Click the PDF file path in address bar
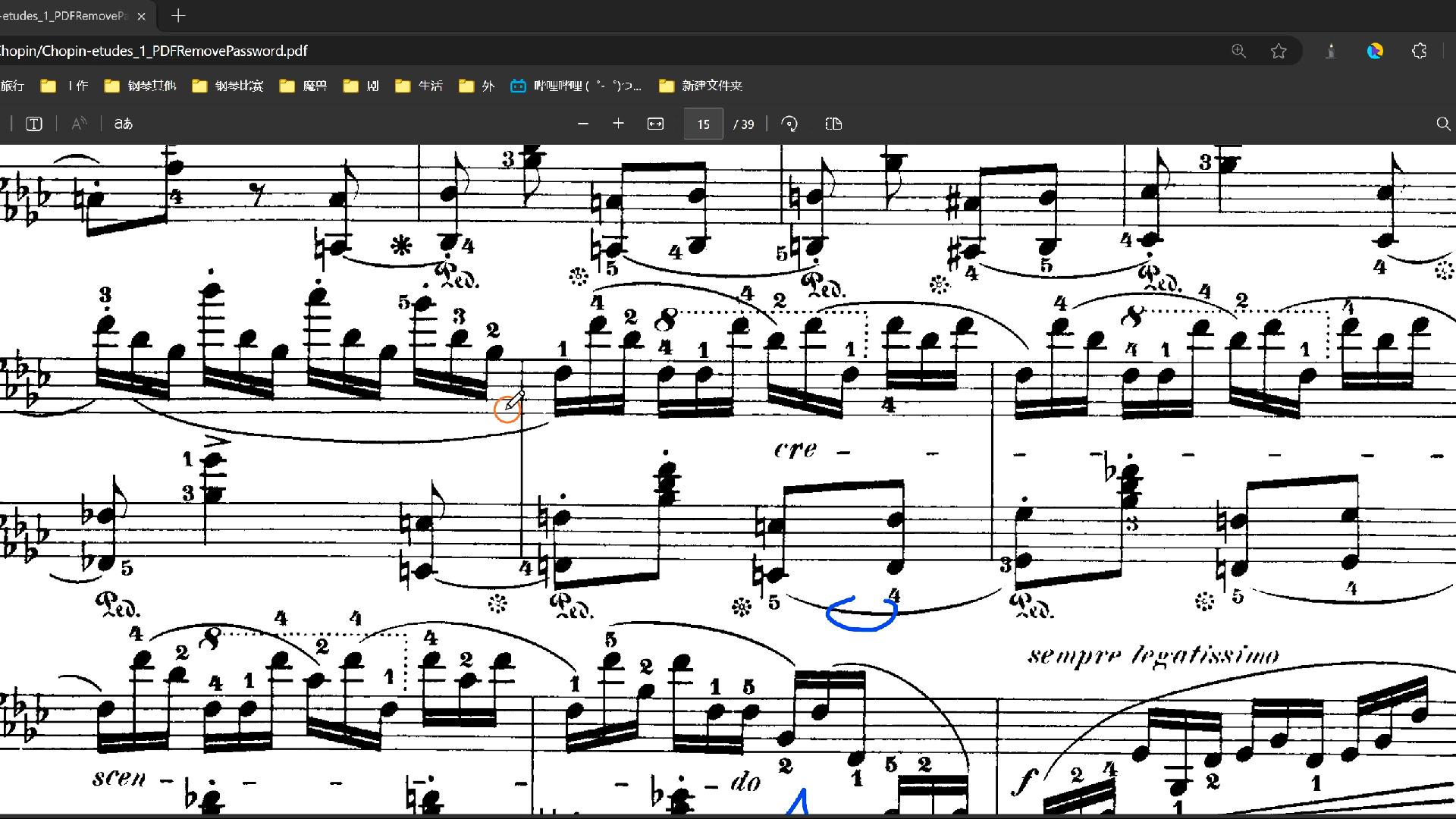Screen dimensions: 1456x819 pos(154,51)
